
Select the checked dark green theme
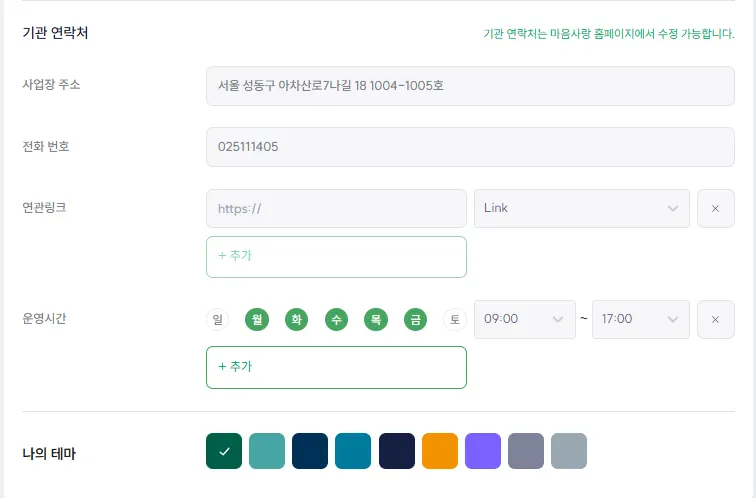pyautogui.click(x=224, y=451)
